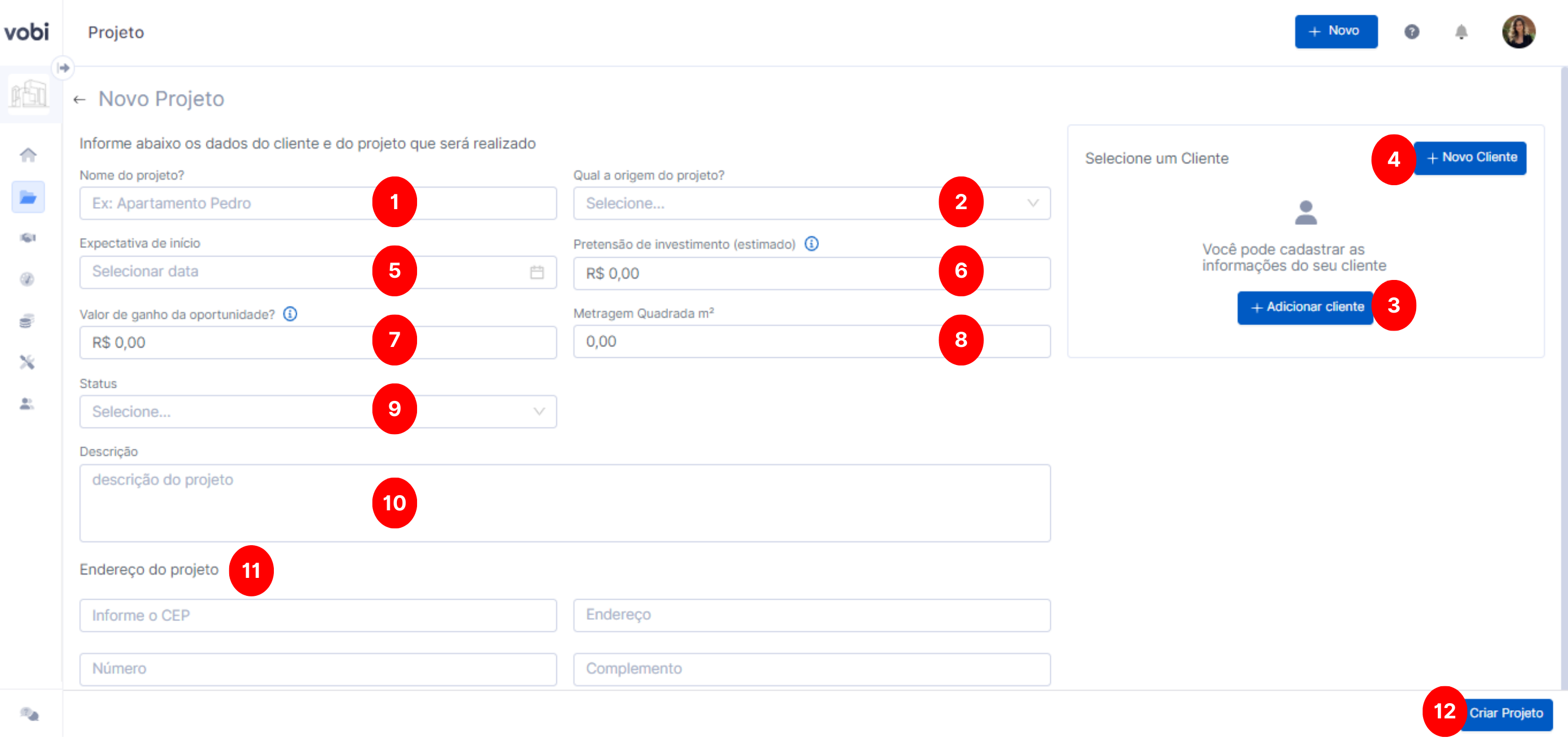Screen dimensions: 1568x744
Task: Click the help question mark icon
Action: click(1412, 32)
